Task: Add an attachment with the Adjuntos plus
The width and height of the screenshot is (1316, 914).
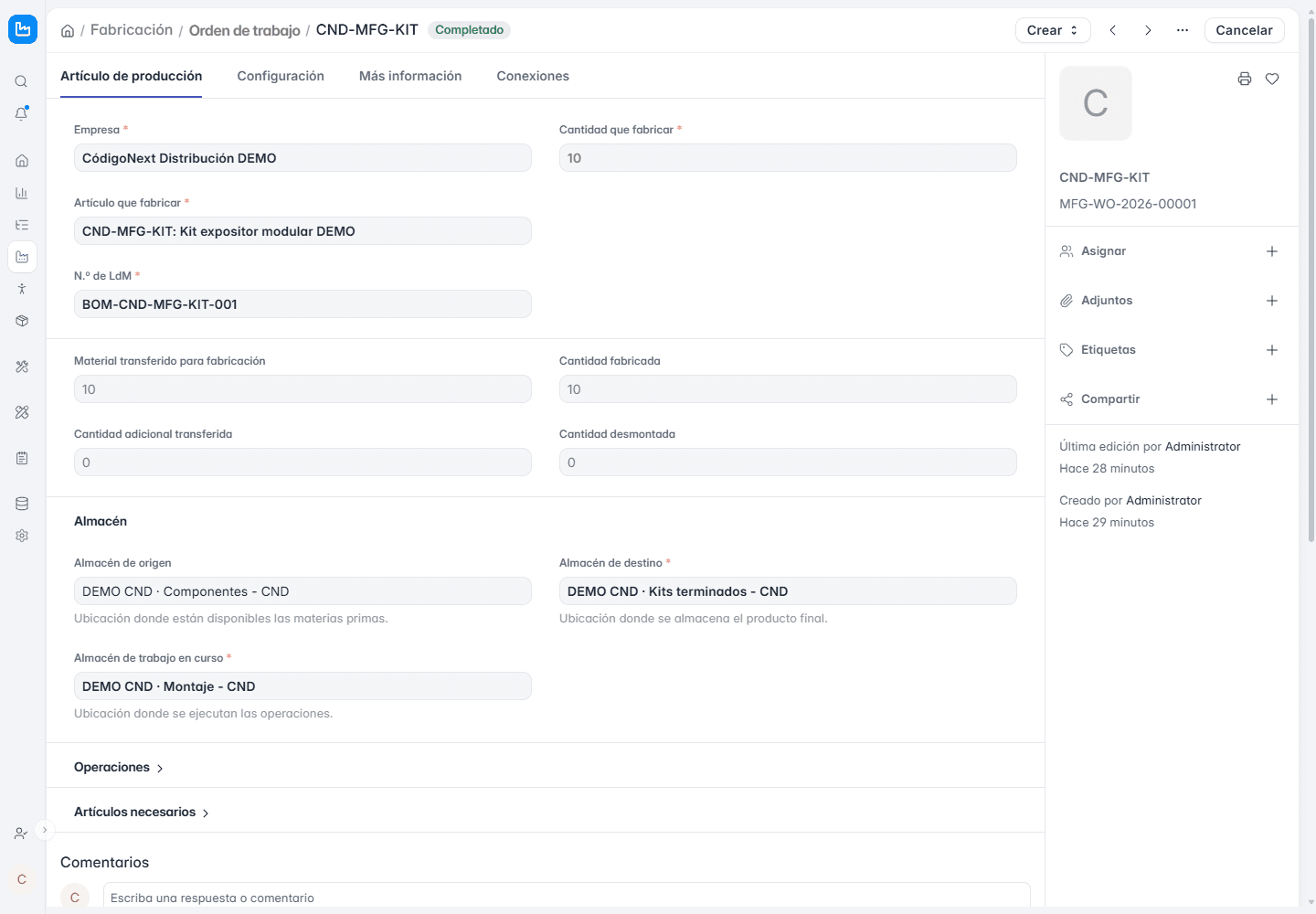Action: pos(1272,301)
